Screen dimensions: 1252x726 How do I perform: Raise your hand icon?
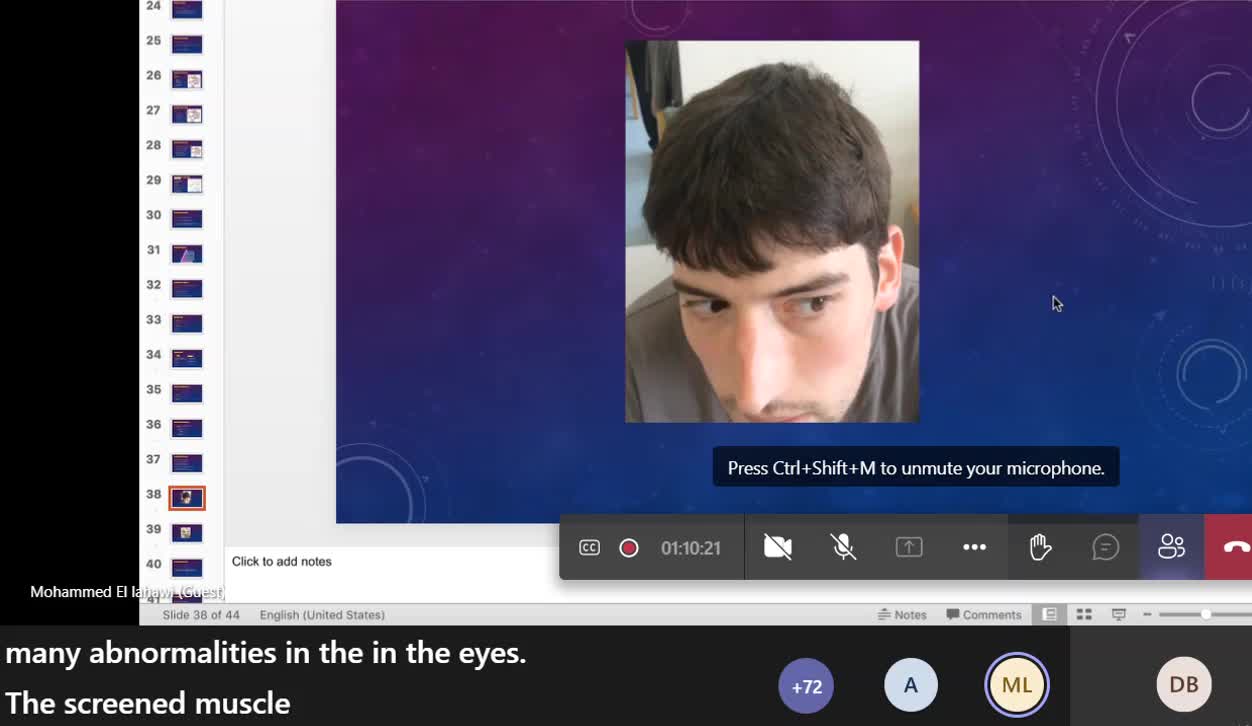click(x=1040, y=547)
